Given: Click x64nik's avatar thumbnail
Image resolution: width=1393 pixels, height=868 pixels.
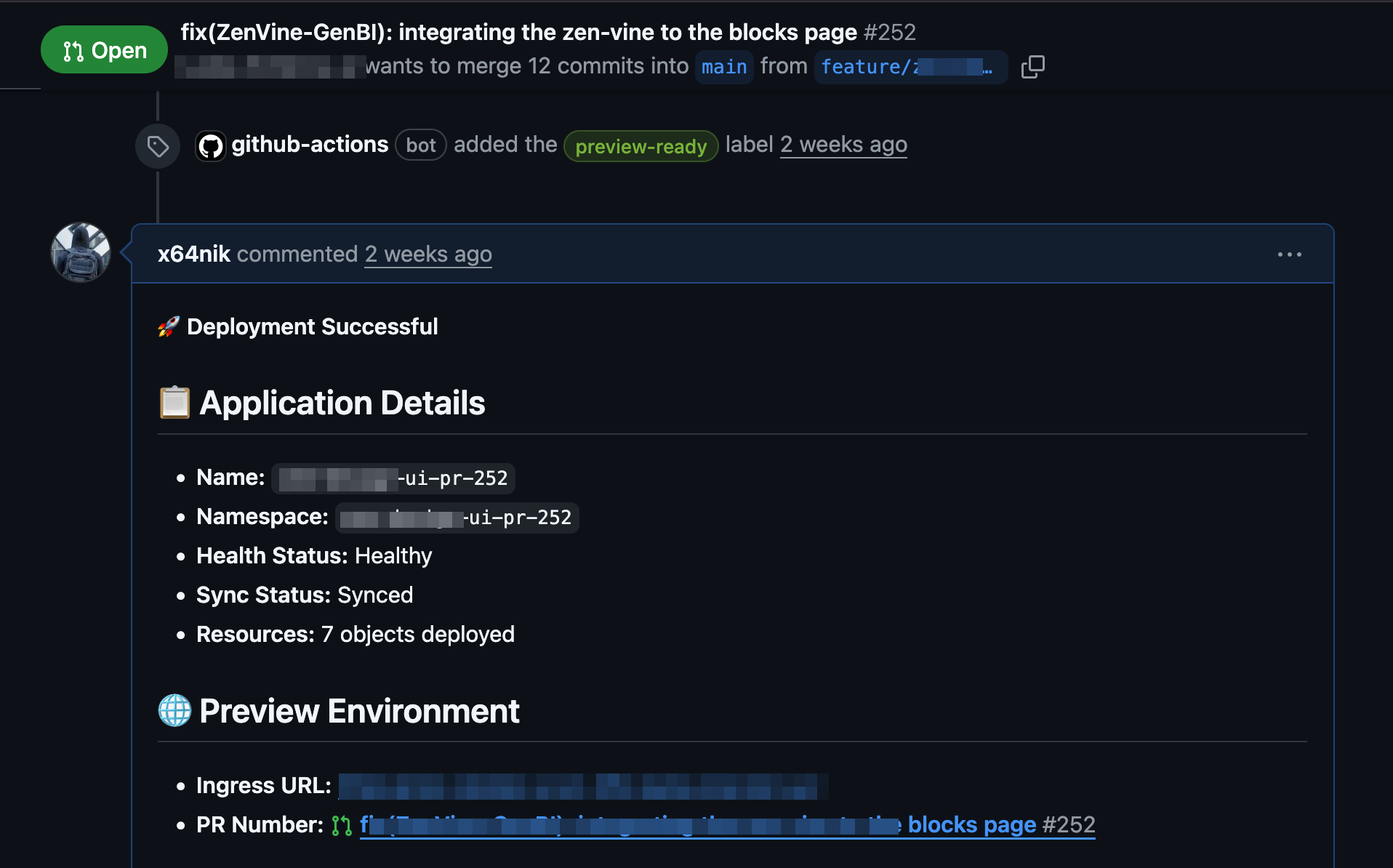Looking at the screenshot, I should click(79, 252).
